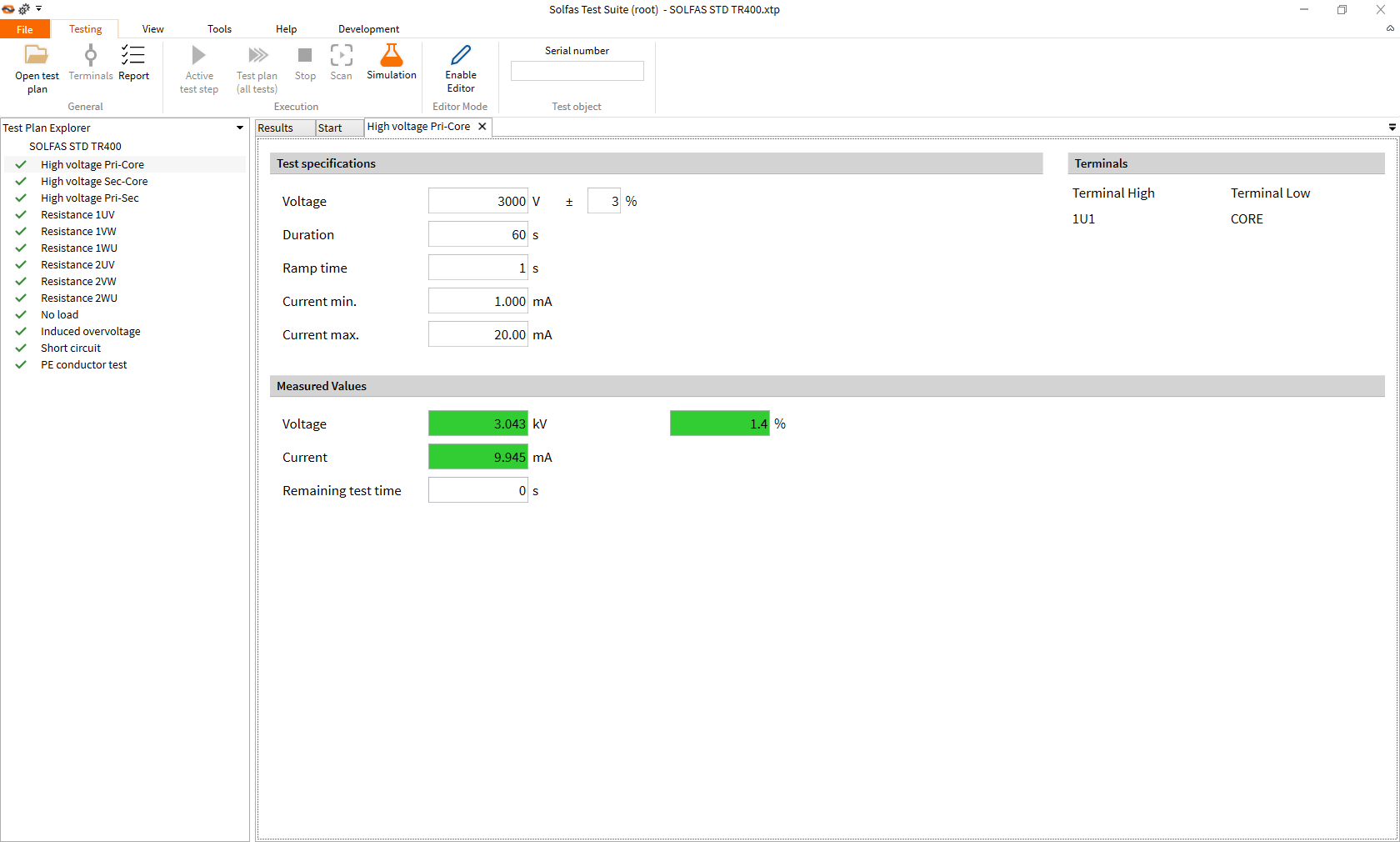Select High voltage Pri-Sec test

90,198
